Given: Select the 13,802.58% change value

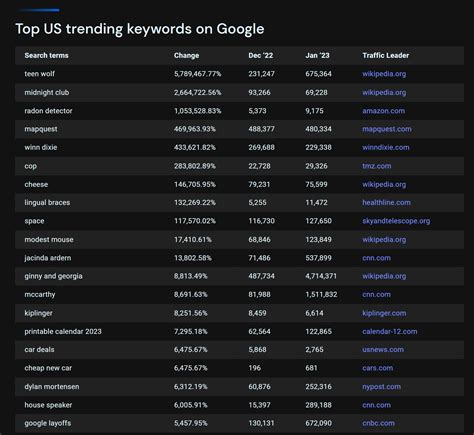Looking at the screenshot, I should [192, 258].
